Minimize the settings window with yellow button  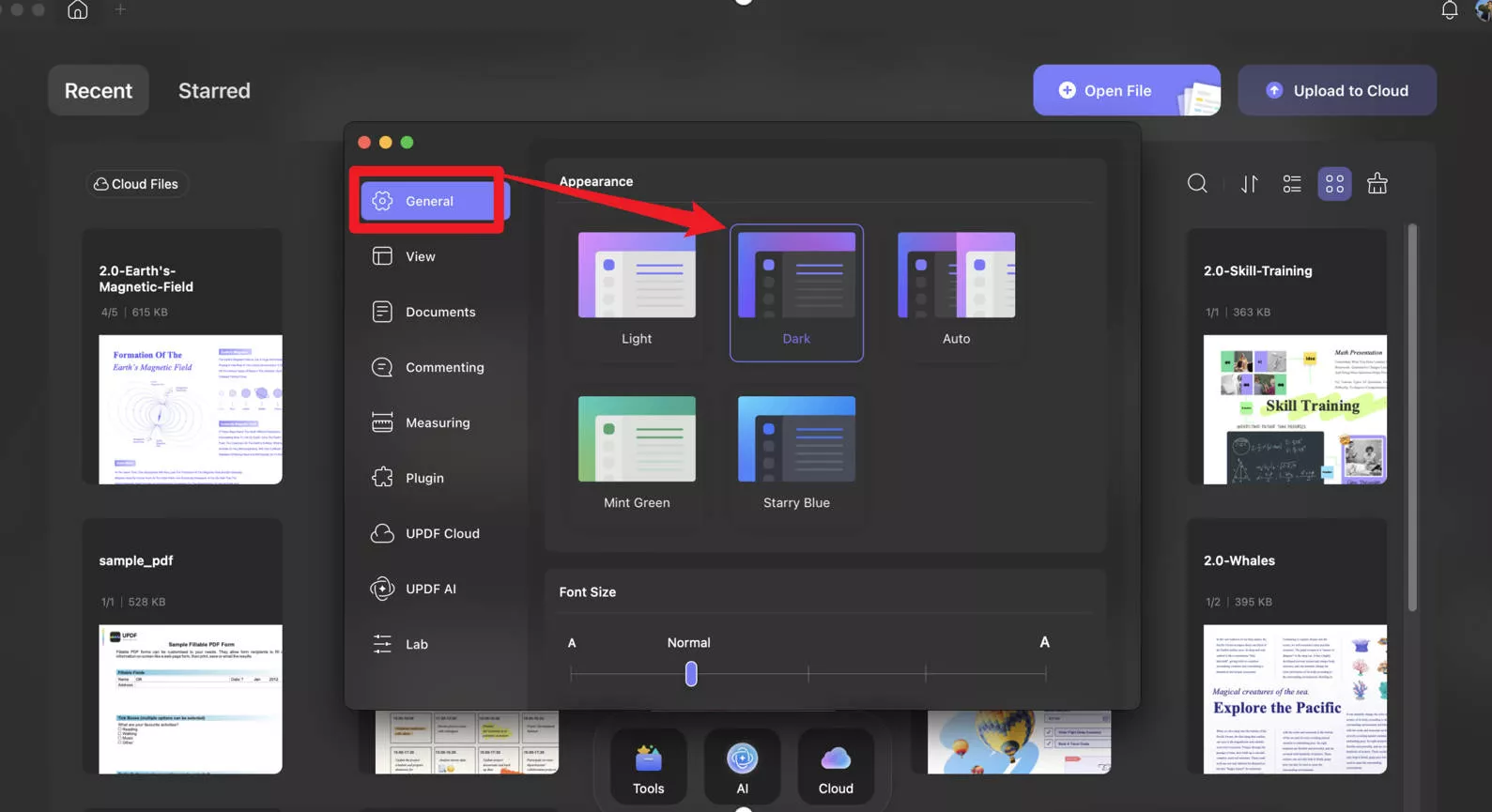point(386,143)
